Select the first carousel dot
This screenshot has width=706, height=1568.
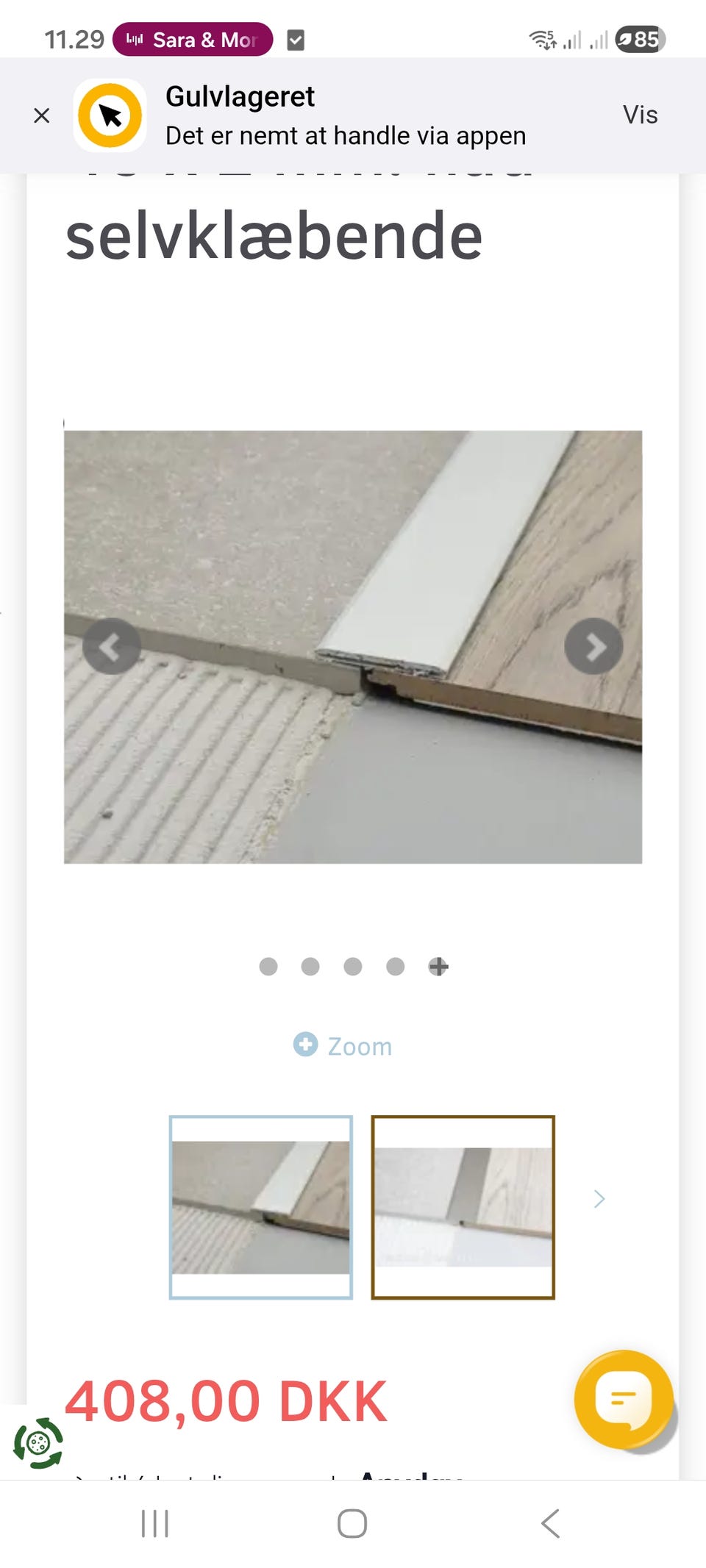pos(268,966)
